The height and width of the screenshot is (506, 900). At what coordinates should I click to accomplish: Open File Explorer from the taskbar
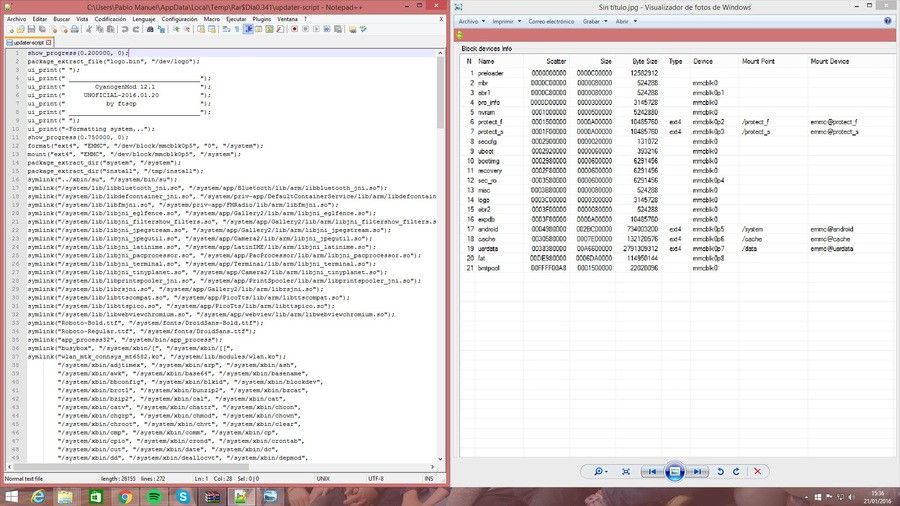[x=65, y=497]
